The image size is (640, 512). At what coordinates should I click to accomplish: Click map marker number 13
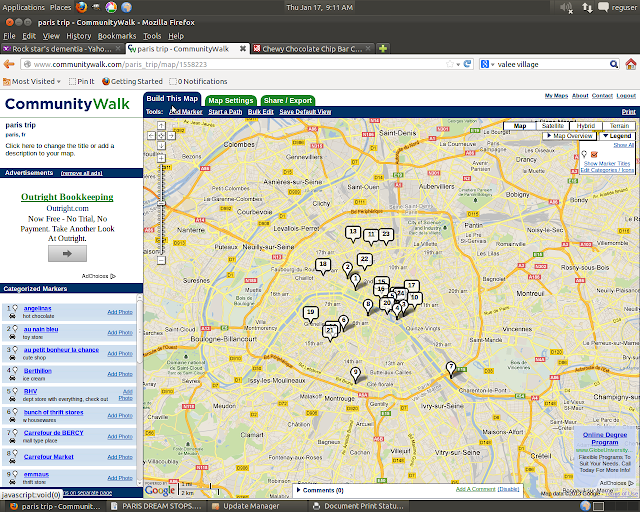pos(353,233)
